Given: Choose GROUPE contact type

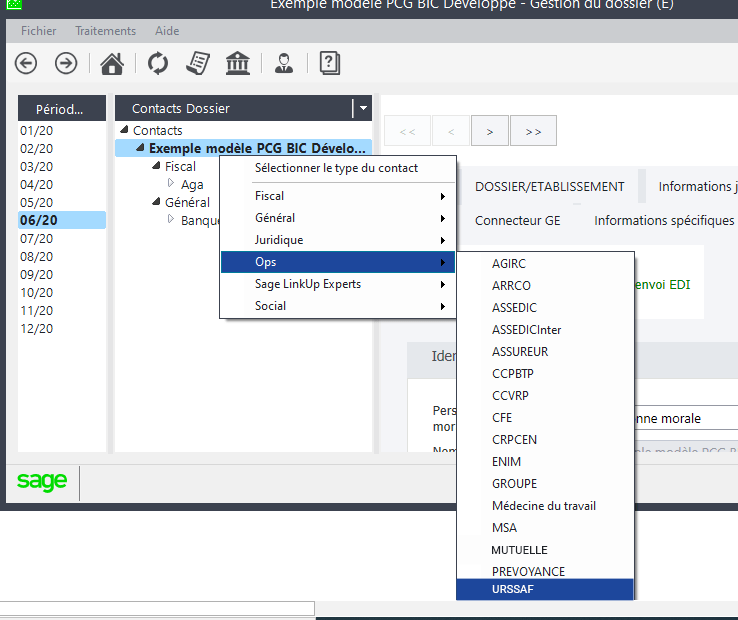Looking at the screenshot, I should click(x=545, y=484).
